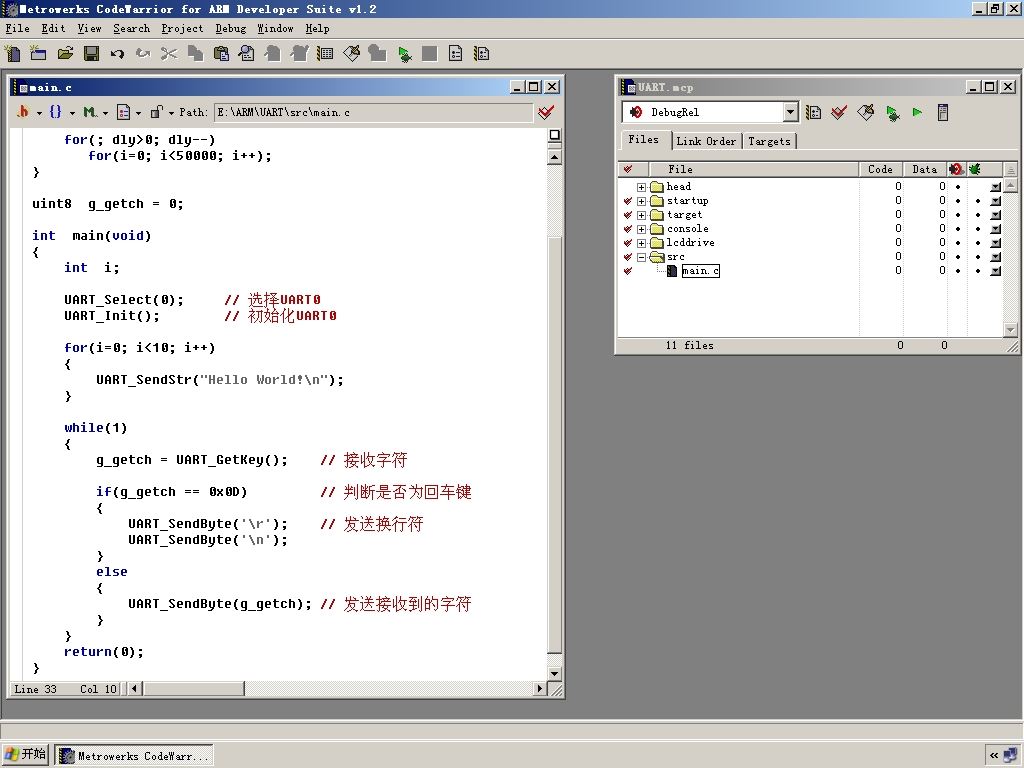Click the Copy icon beside the scissors
Viewport: 1024px width, 768px height.
(195, 54)
